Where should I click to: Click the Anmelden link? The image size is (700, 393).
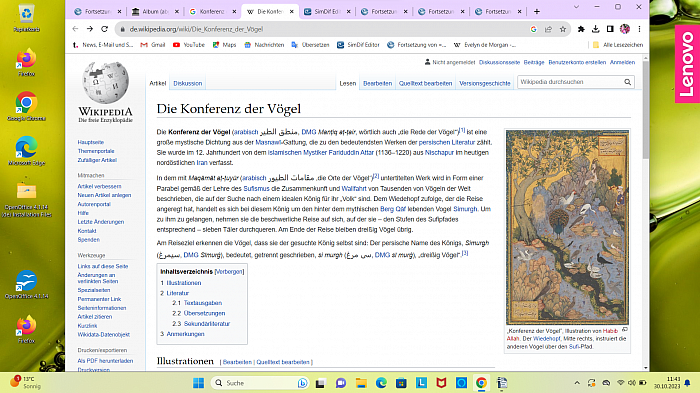point(622,63)
